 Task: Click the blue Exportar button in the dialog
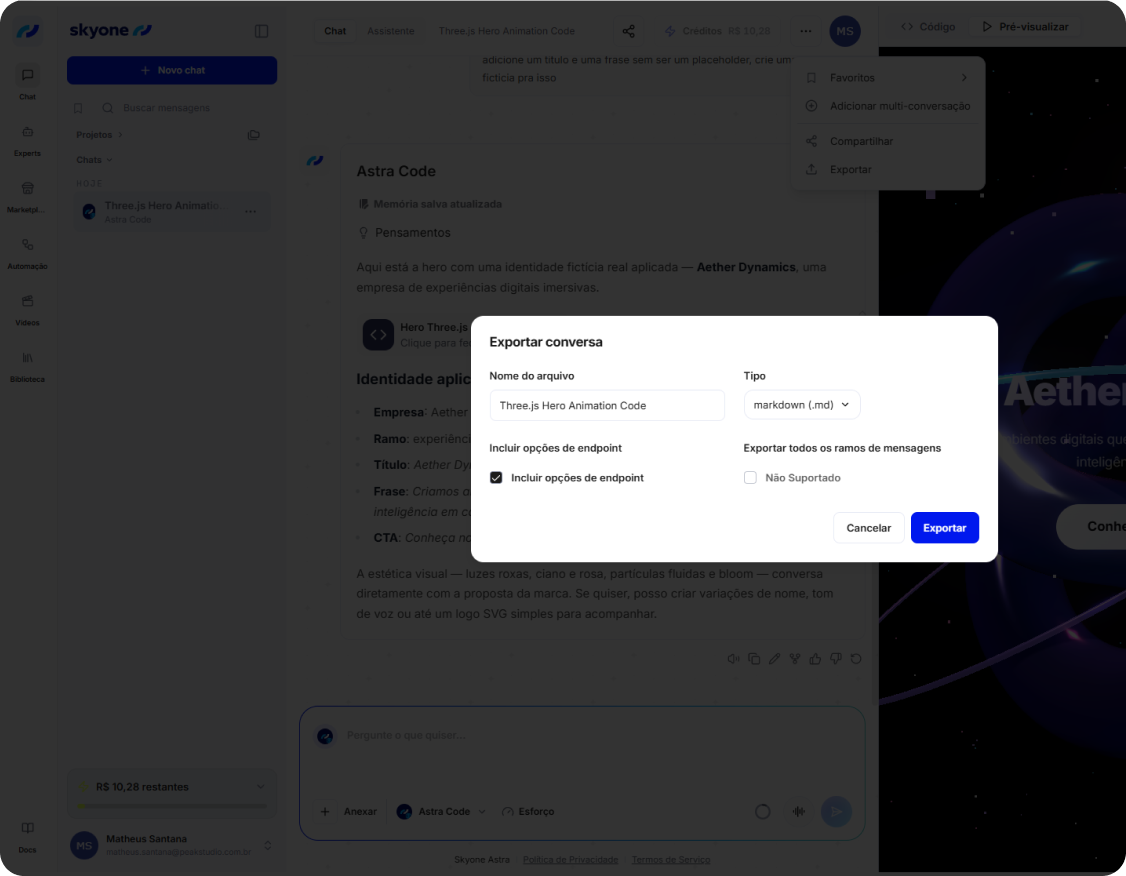(x=944, y=528)
